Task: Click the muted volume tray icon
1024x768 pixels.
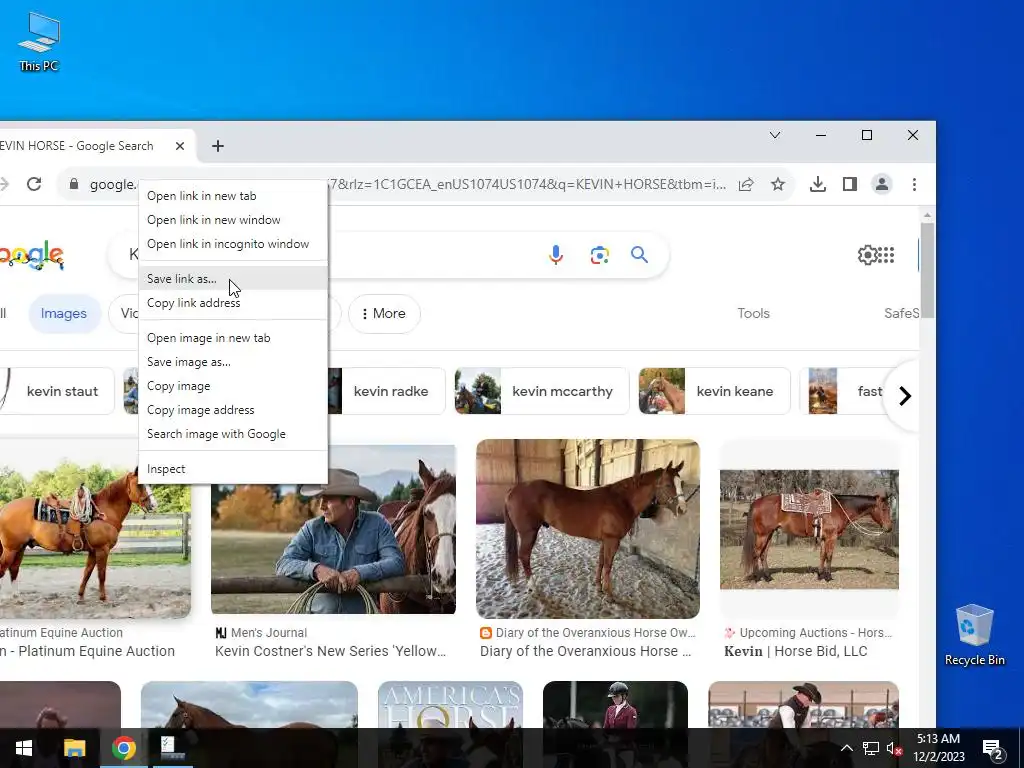Action: coord(893,748)
